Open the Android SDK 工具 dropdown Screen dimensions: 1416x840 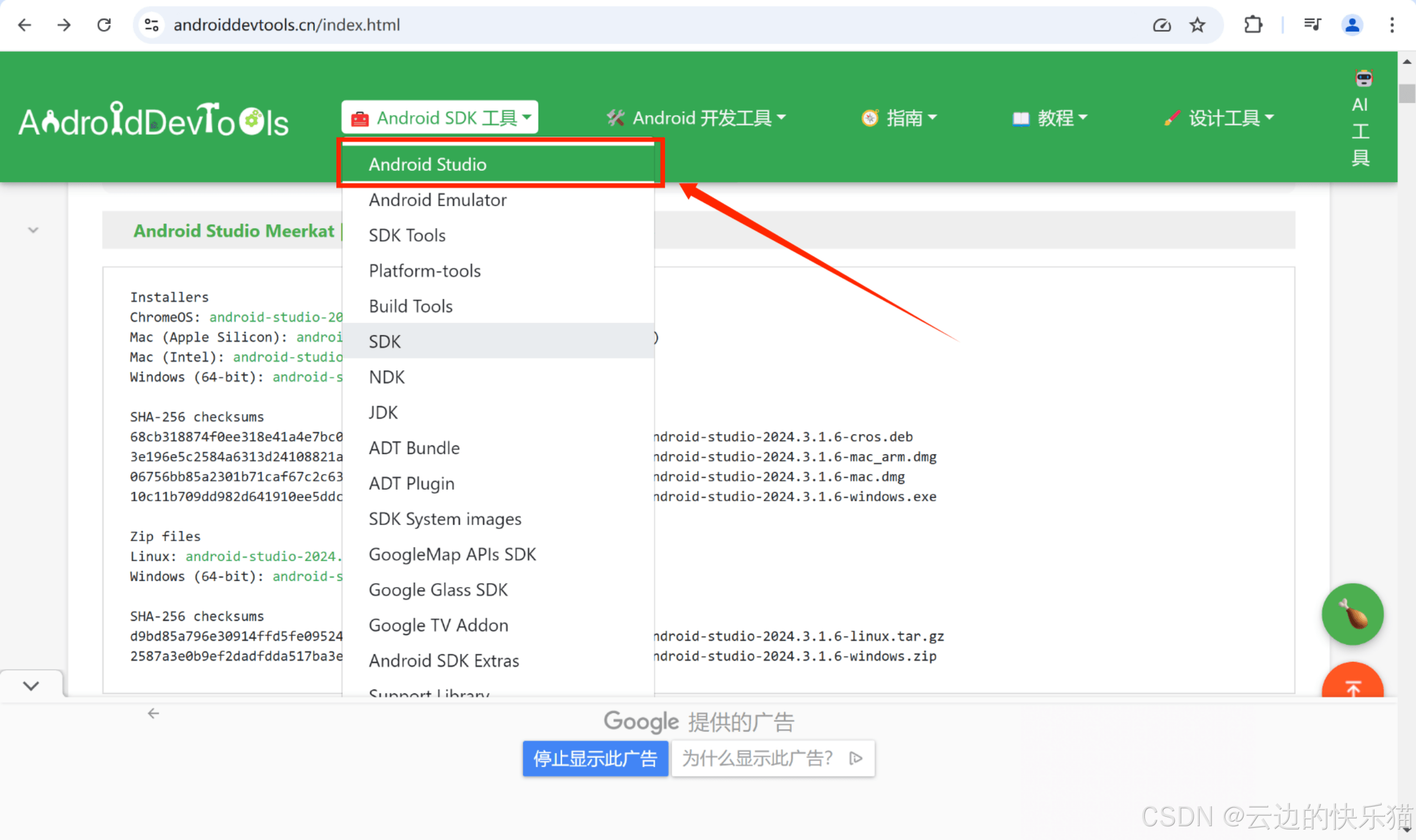click(x=440, y=117)
